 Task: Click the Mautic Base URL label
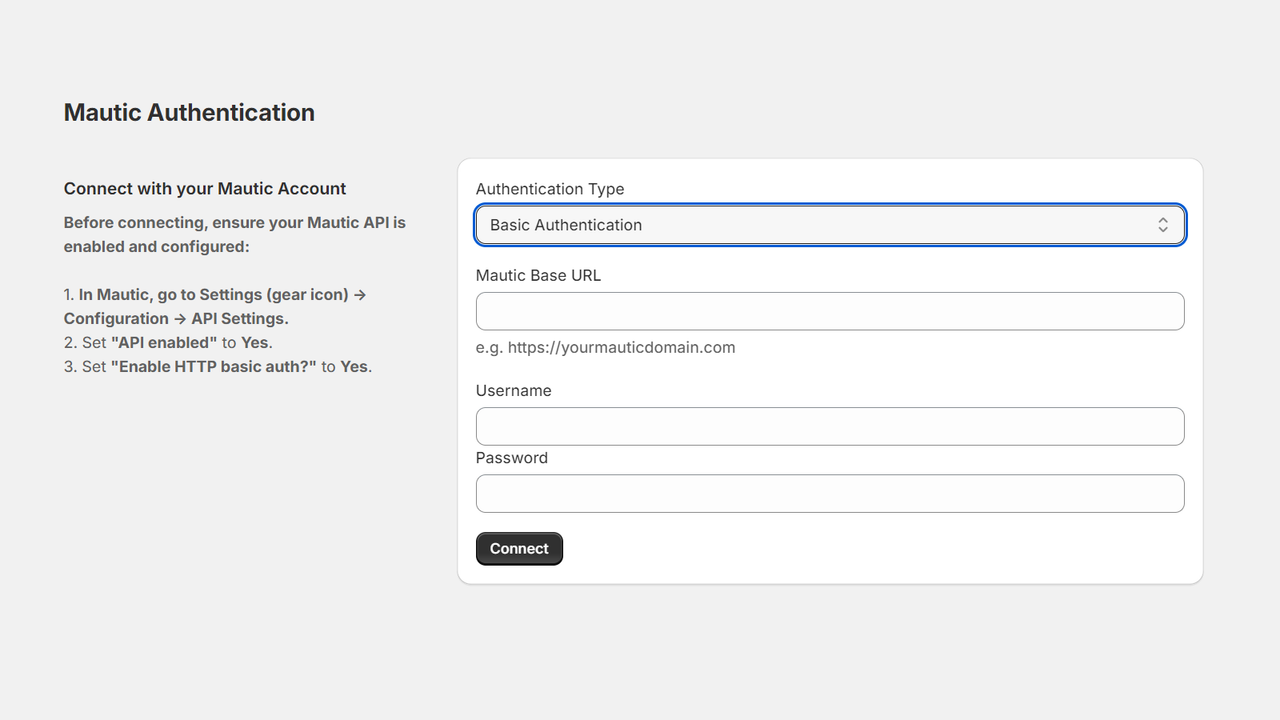pos(538,275)
